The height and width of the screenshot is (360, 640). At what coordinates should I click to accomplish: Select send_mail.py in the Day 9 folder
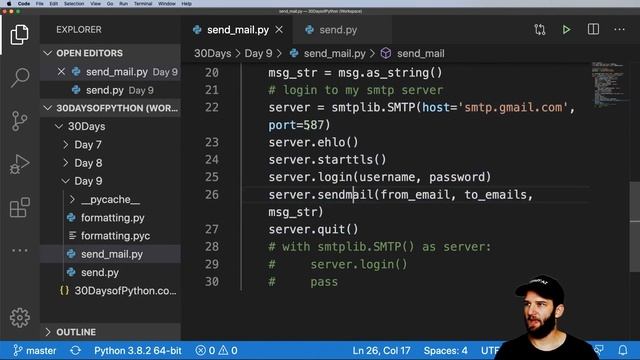coord(111,254)
